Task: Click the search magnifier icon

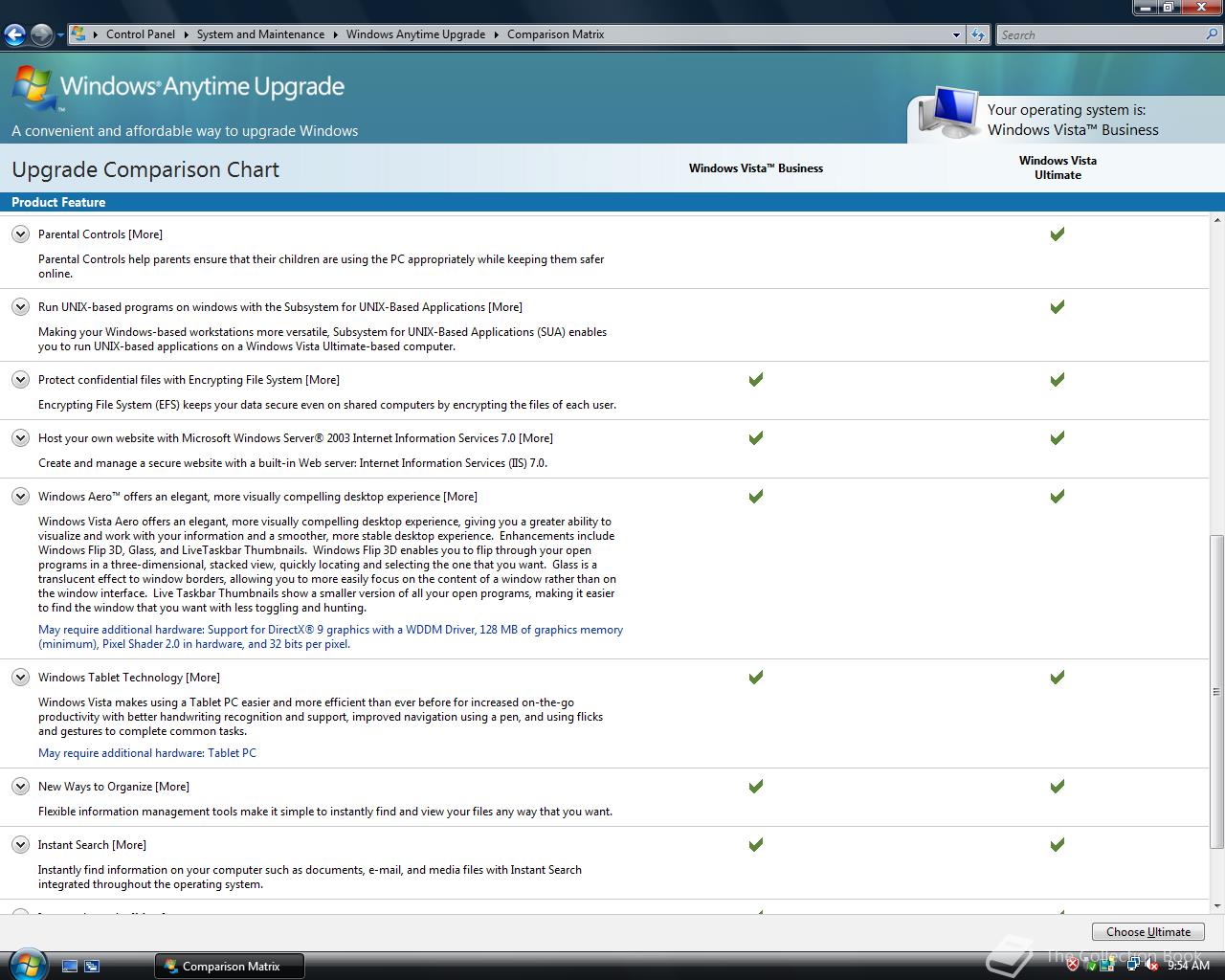Action: click(x=1214, y=34)
